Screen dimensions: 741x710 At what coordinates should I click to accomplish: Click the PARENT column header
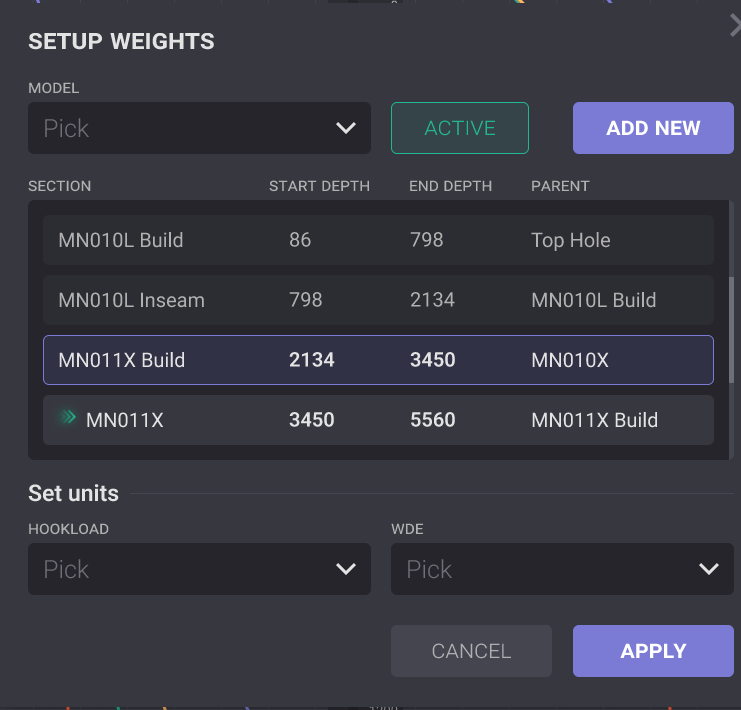(x=560, y=186)
